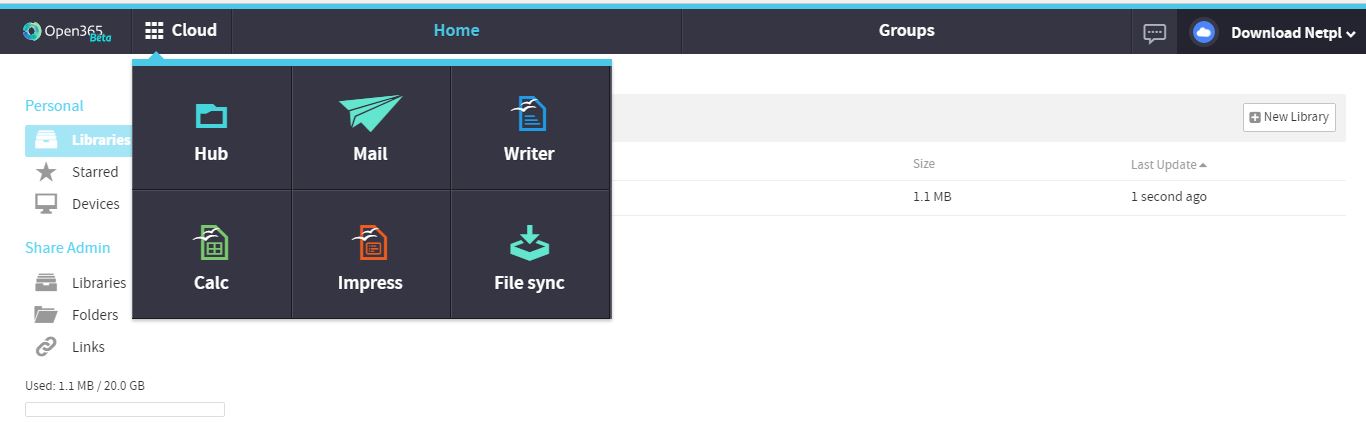Click the Size column header

[924, 164]
